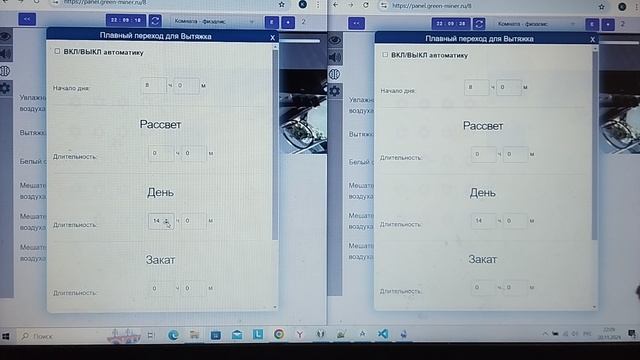Click scroll-down arrow in left dialog scrollbar
Viewport: 640px width, 360px height.
click(275, 307)
